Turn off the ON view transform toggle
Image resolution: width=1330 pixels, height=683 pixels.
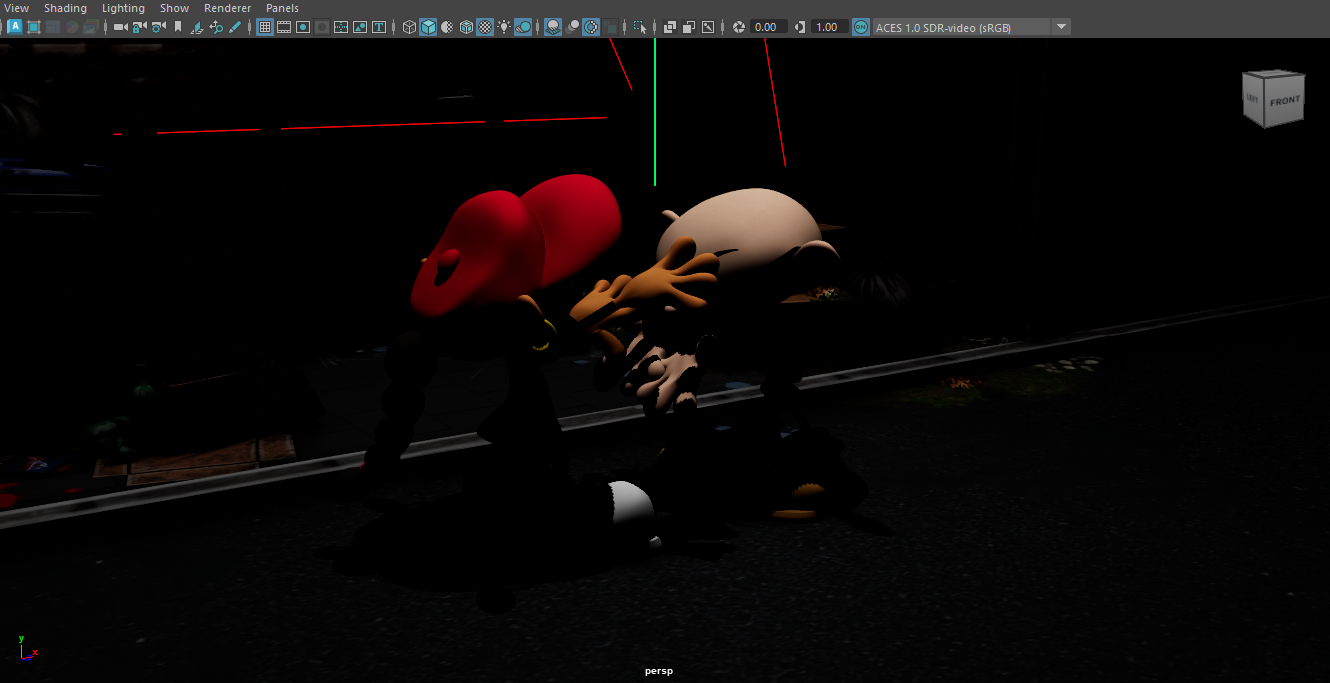pyautogui.click(x=860, y=27)
